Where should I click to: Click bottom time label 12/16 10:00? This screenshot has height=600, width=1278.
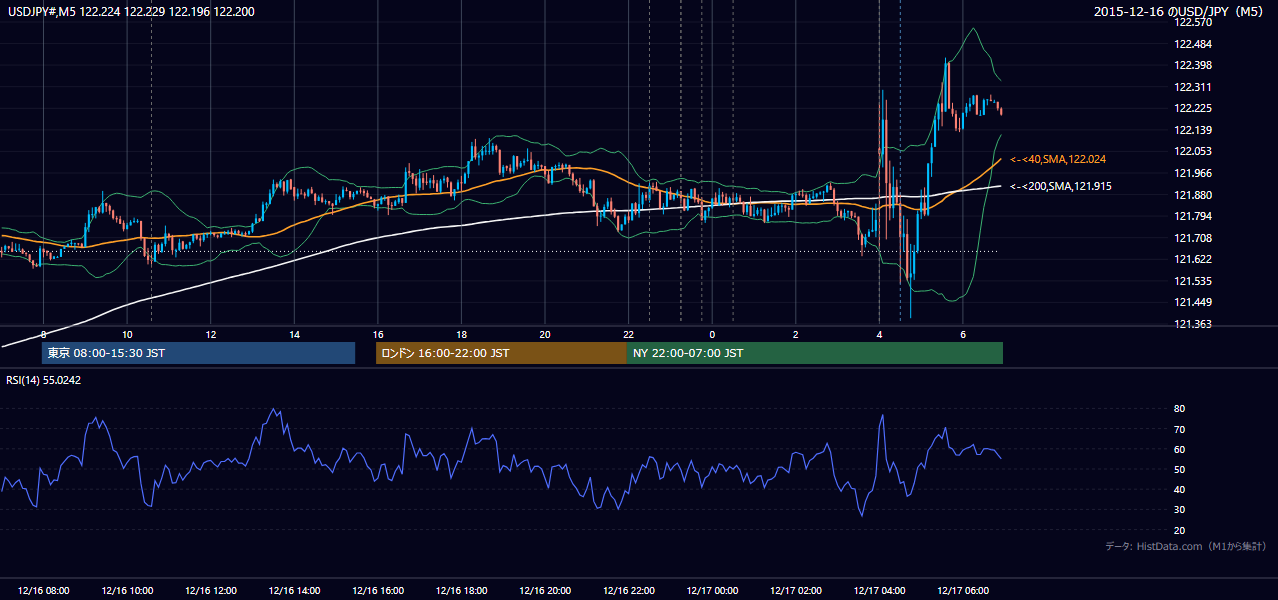click(126, 591)
